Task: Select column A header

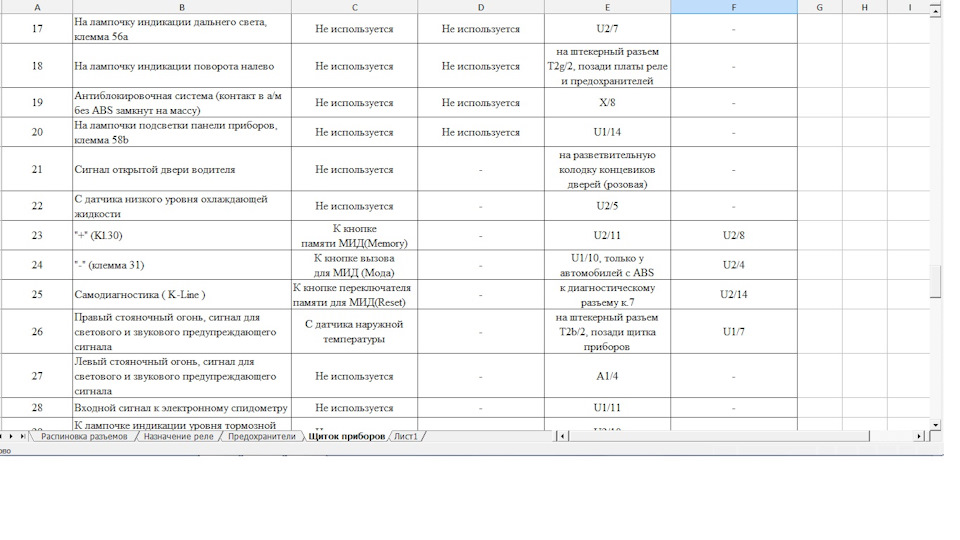Action: pyautogui.click(x=37, y=7)
